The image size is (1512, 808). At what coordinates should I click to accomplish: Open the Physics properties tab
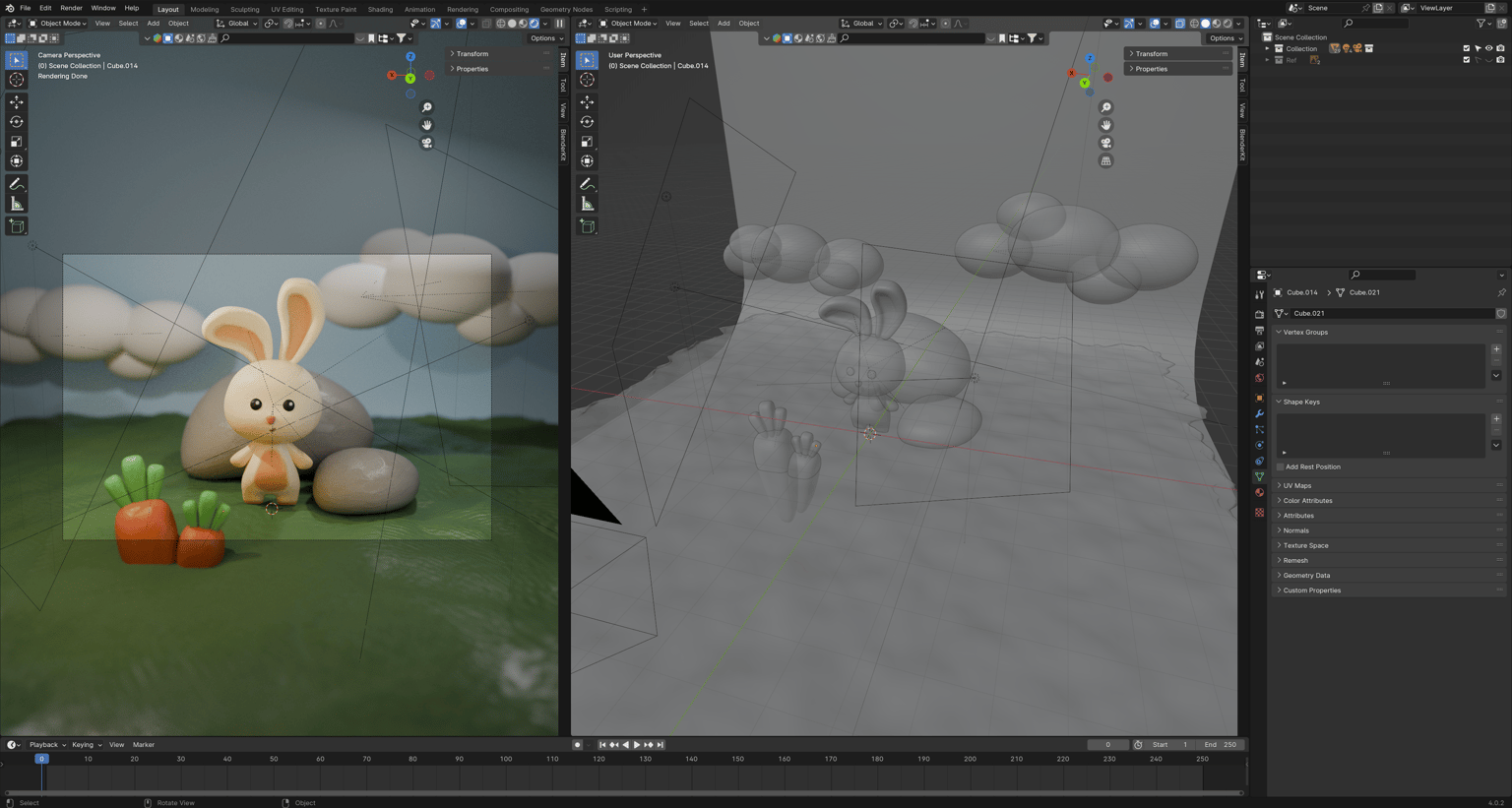[x=1259, y=445]
